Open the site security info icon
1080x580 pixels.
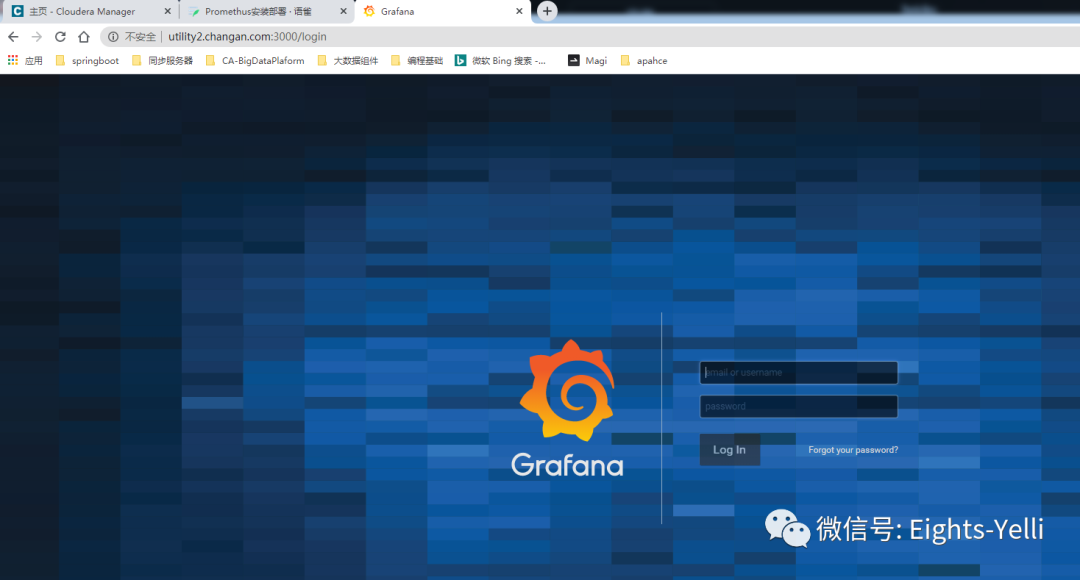tap(113, 37)
